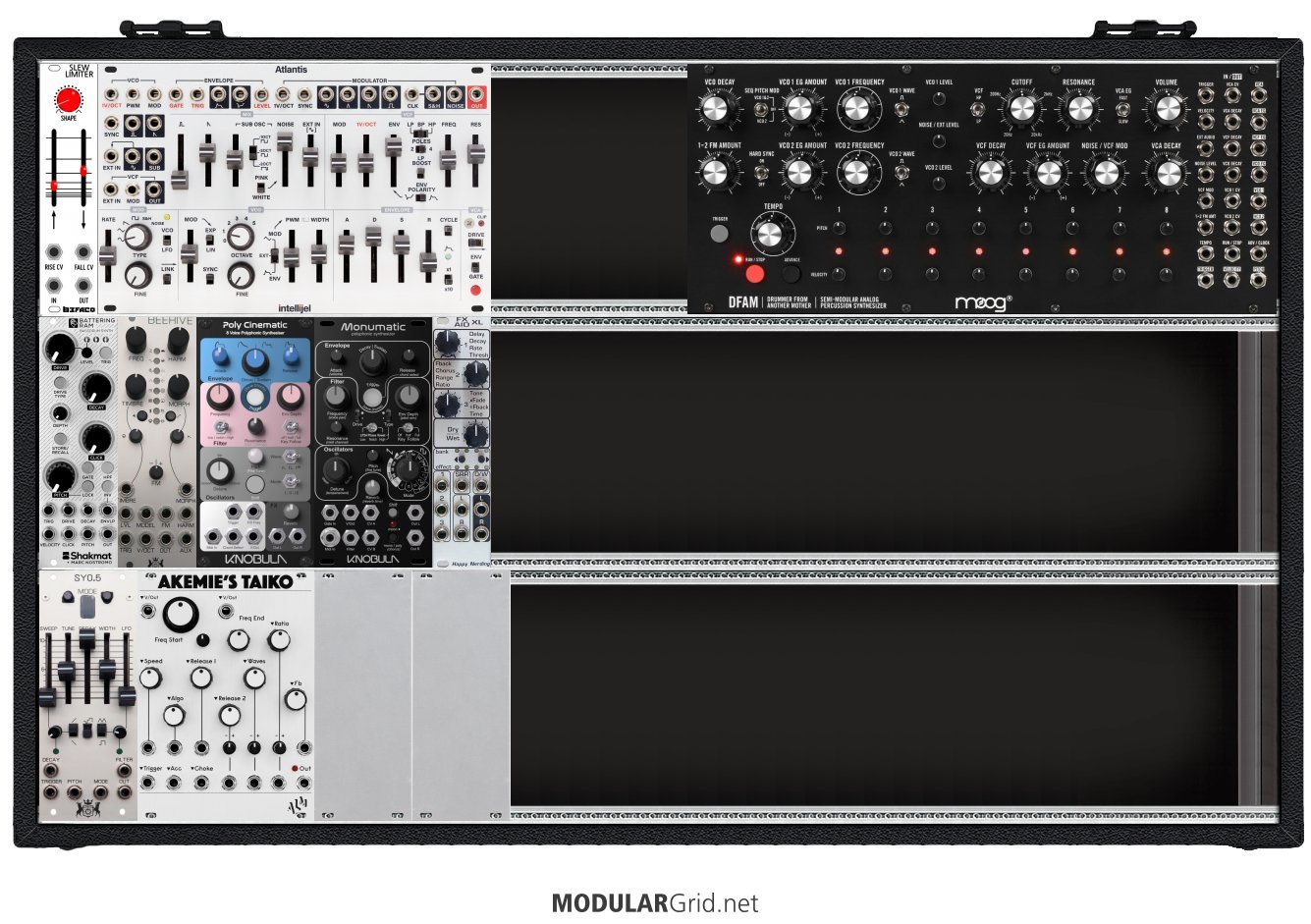The image size is (1311, 924).
Task: Toggle the DFAM VCA EG fast/slow switch
Action: (1123, 107)
